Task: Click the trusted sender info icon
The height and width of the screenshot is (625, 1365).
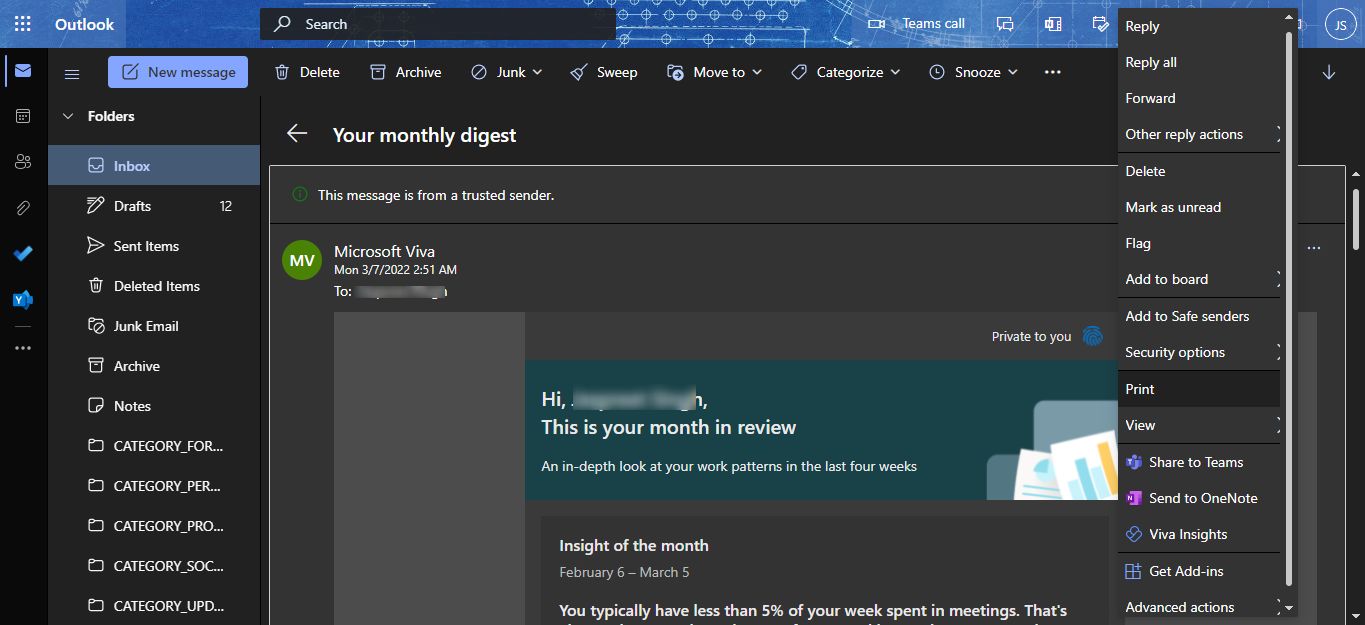Action: [x=299, y=195]
